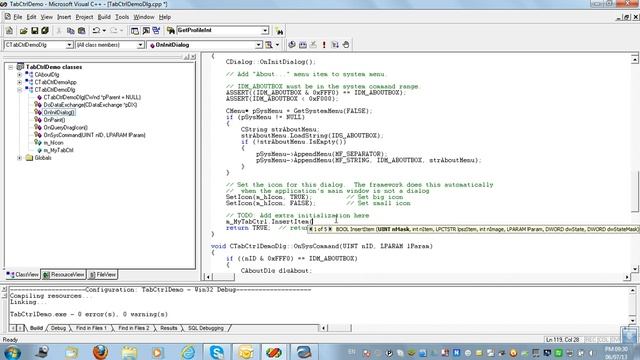Screen dimensions: 640x360
Task: Switch to the ResourceView tab
Action: pos(63,275)
